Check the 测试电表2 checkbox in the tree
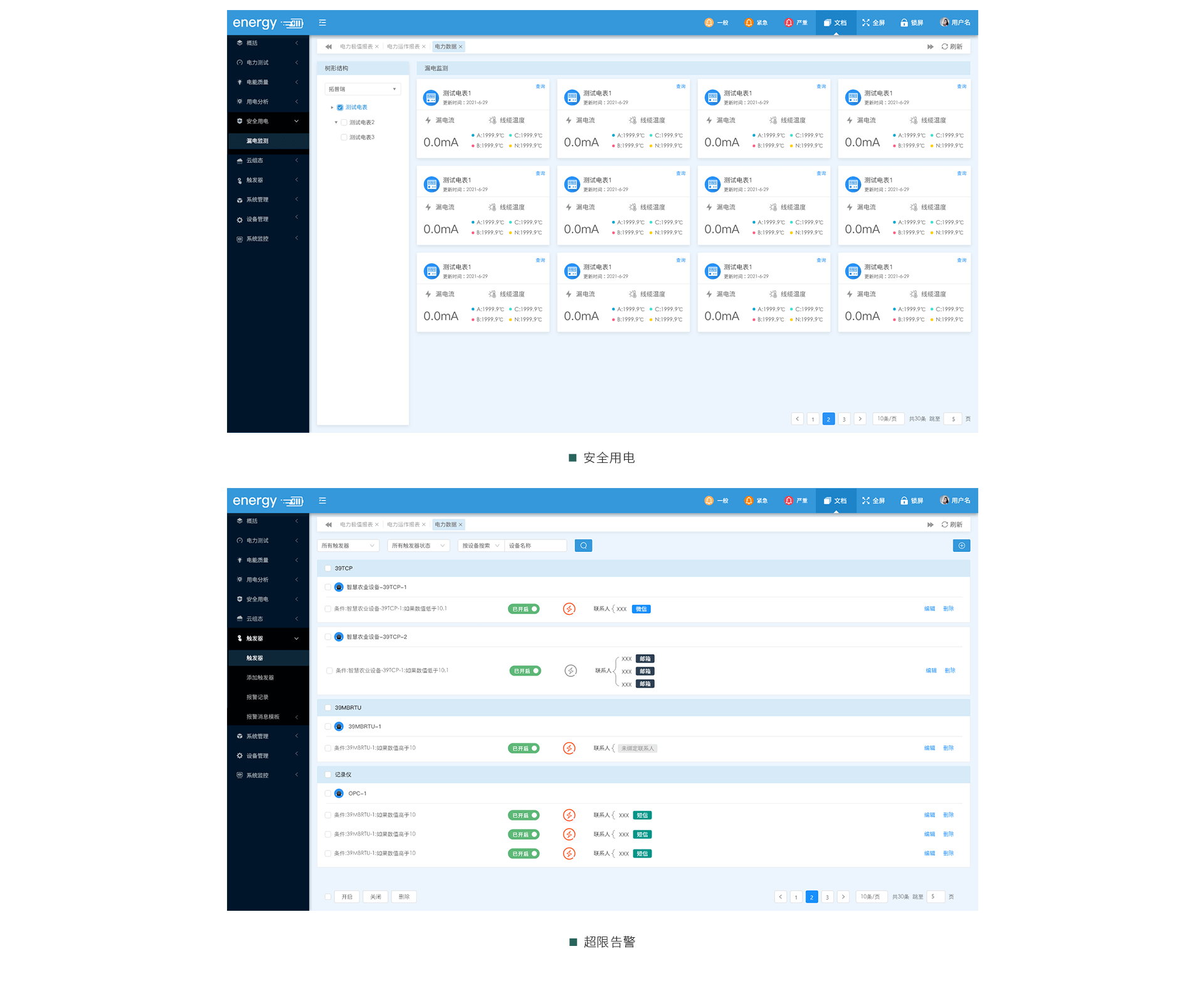Image resolution: width=1204 pixels, height=998 pixels. [x=344, y=122]
